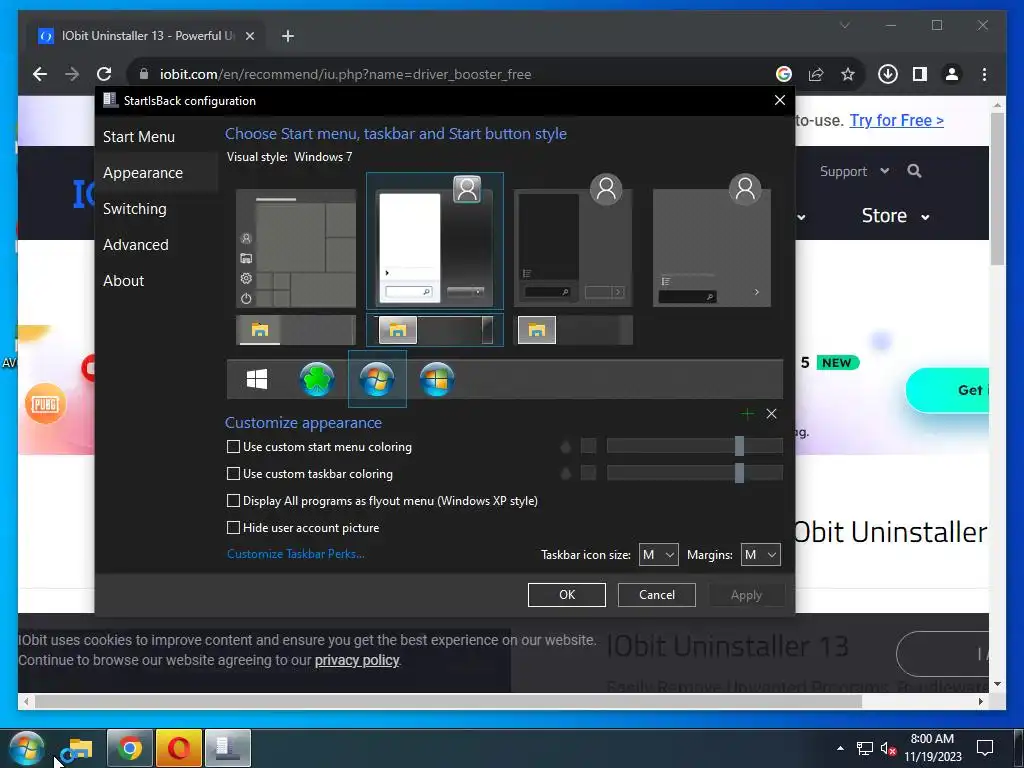Click the IObit site search icon
This screenshot has width=1024, height=768.
click(914, 171)
